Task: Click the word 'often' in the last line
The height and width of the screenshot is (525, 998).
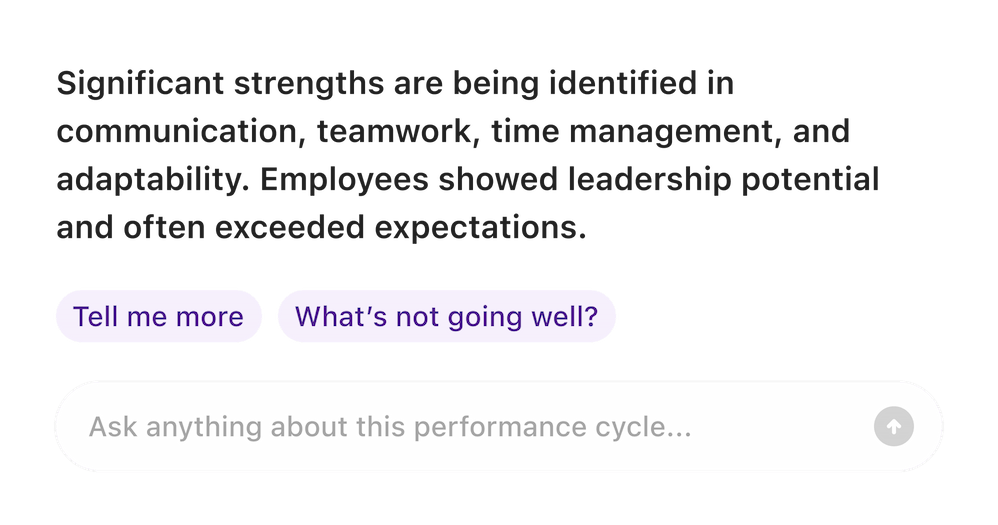Action: 164,228
